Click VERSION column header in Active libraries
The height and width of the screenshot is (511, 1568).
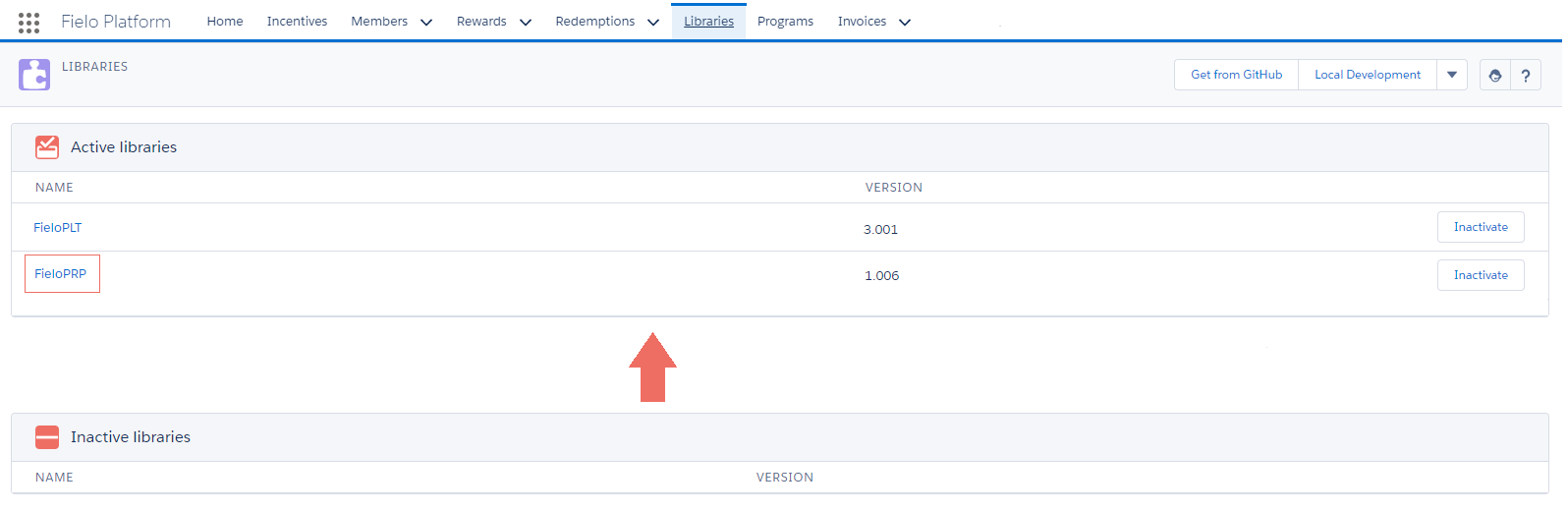coord(894,188)
